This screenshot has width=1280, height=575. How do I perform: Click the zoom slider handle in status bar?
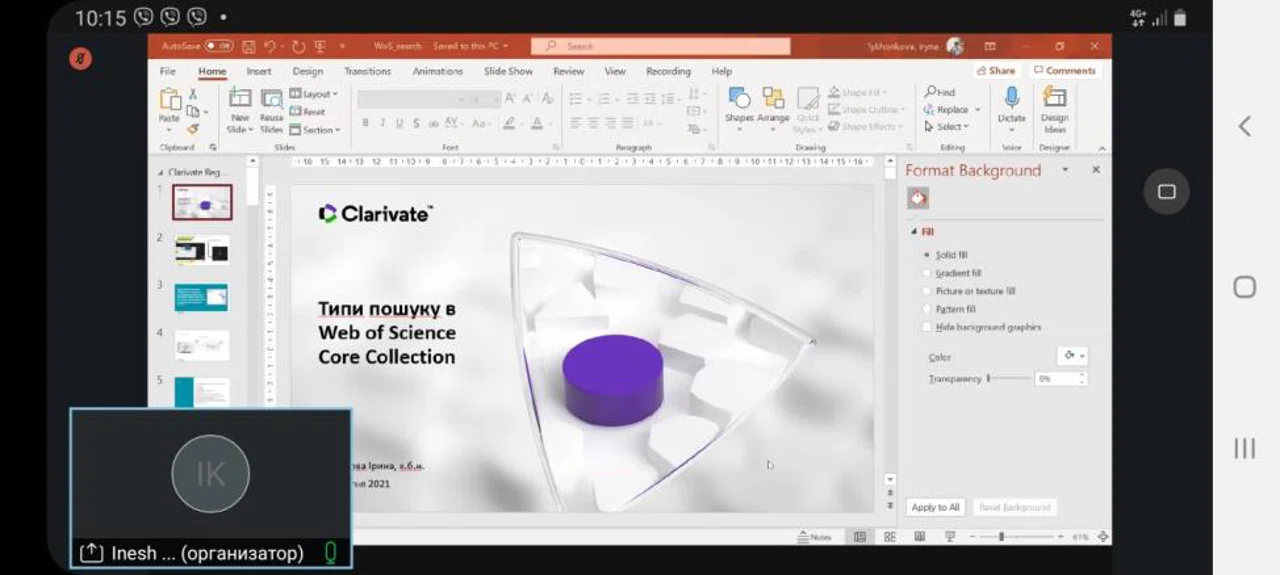1002,537
